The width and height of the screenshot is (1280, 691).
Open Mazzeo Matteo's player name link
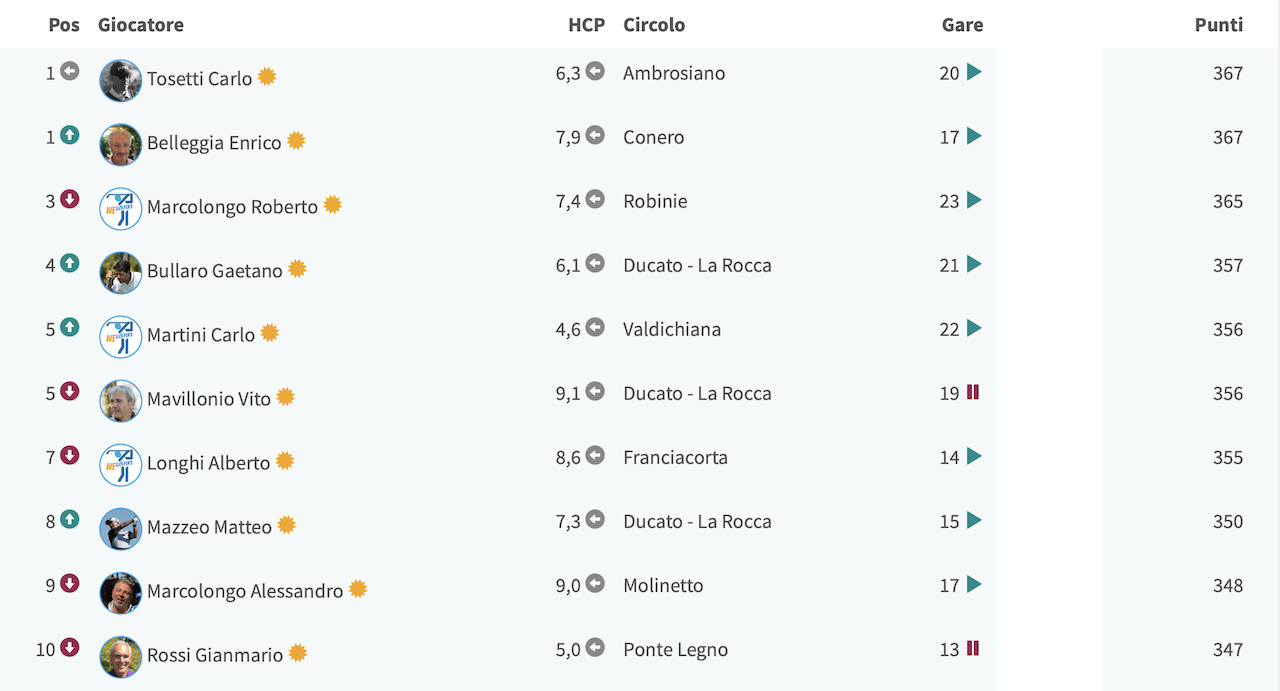[209, 527]
